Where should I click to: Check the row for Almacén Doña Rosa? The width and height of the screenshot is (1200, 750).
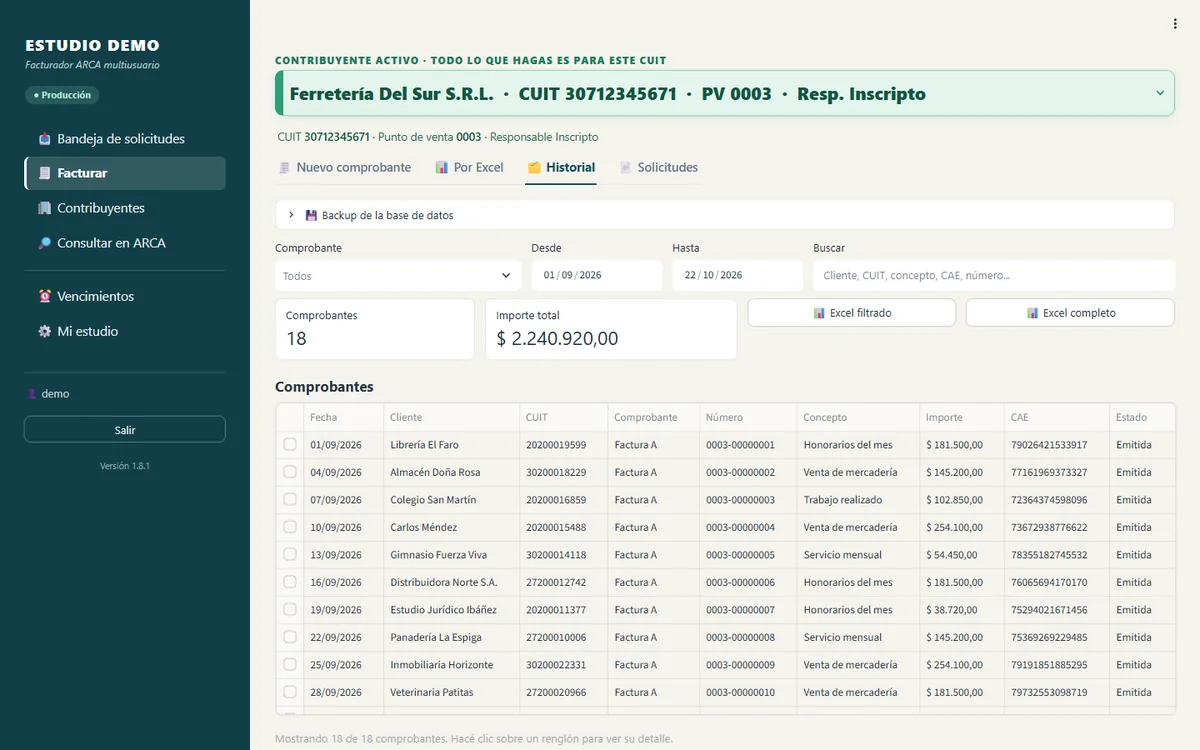(x=290, y=472)
